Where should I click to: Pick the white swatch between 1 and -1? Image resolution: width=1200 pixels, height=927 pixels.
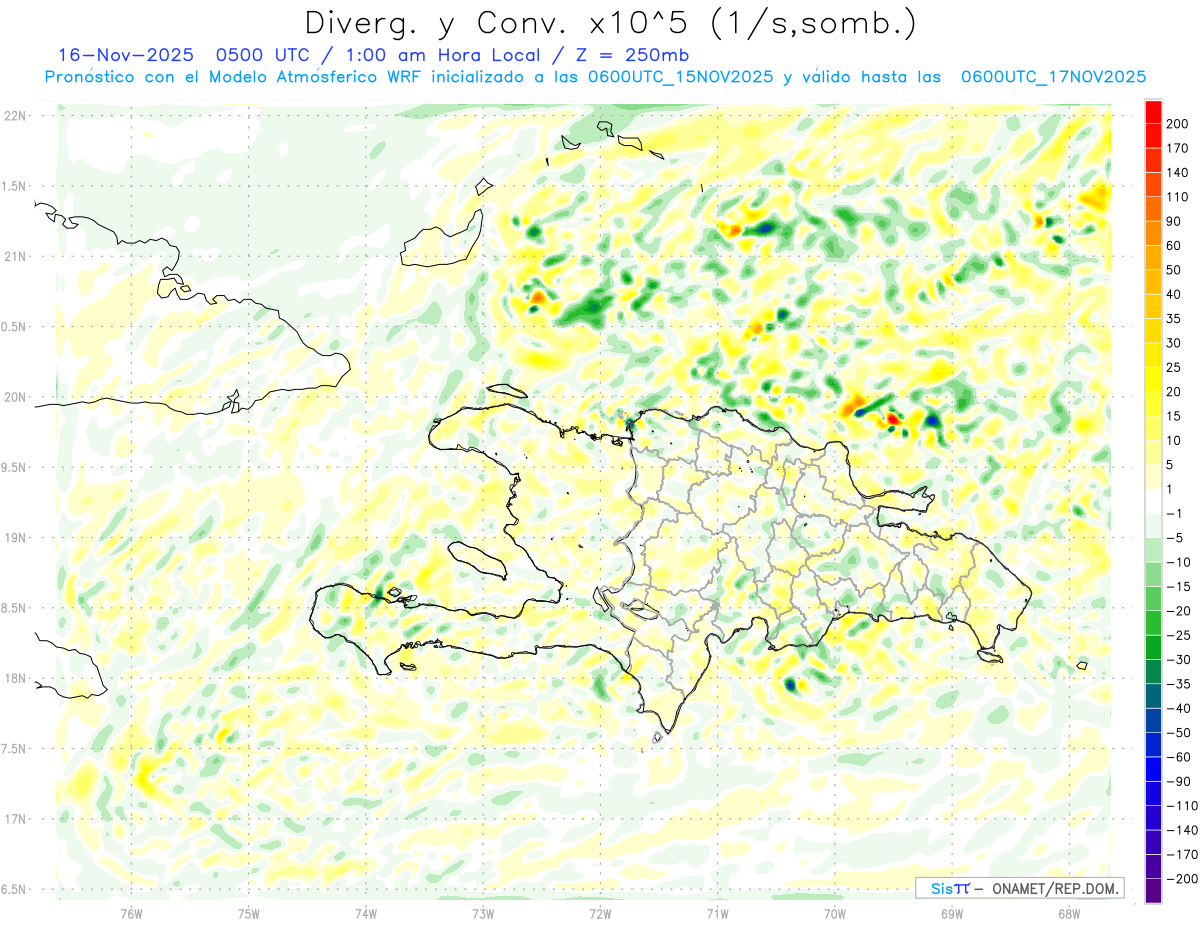click(1153, 501)
